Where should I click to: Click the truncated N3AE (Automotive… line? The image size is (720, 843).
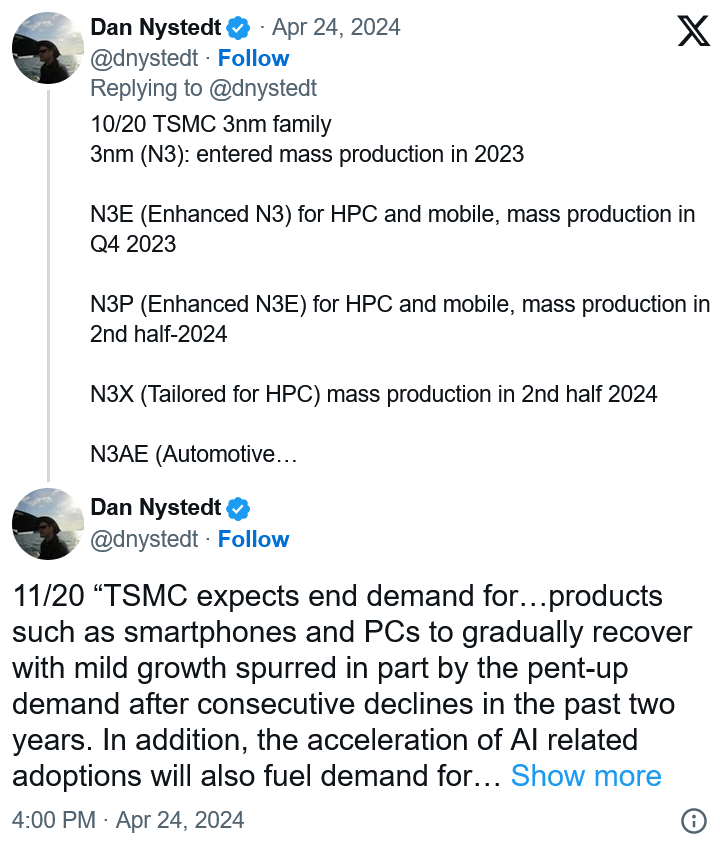(194, 454)
